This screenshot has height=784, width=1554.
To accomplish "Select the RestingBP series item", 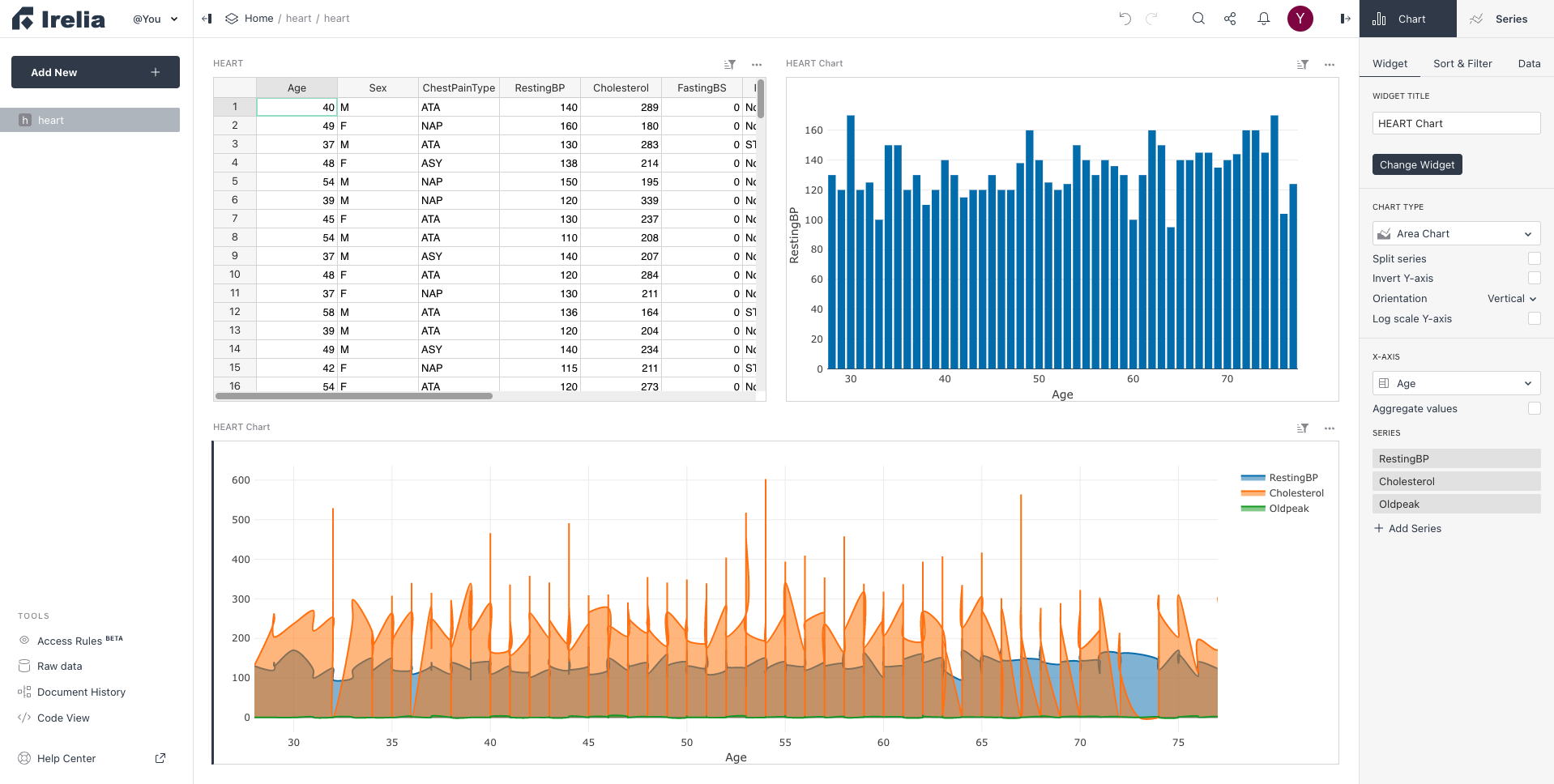I will [1457, 458].
